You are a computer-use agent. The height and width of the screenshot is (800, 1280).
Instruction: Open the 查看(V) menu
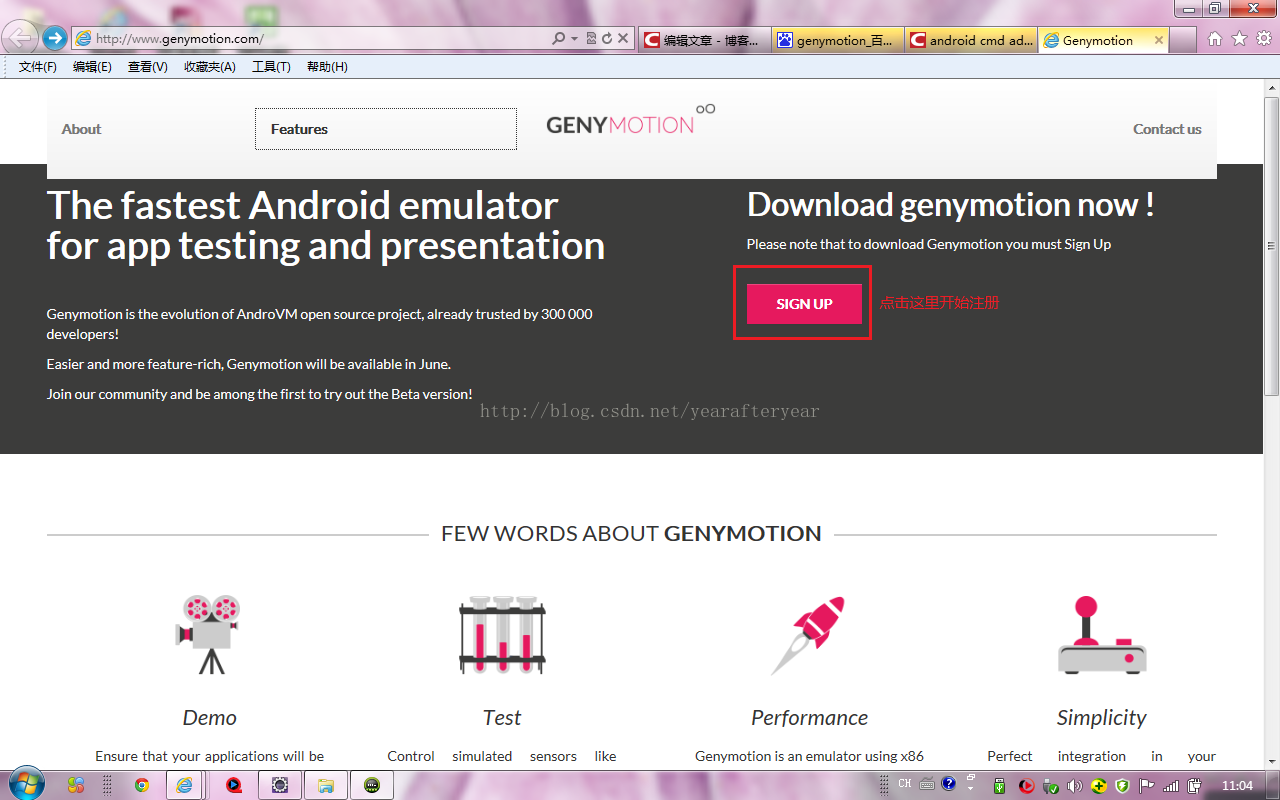[148, 67]
